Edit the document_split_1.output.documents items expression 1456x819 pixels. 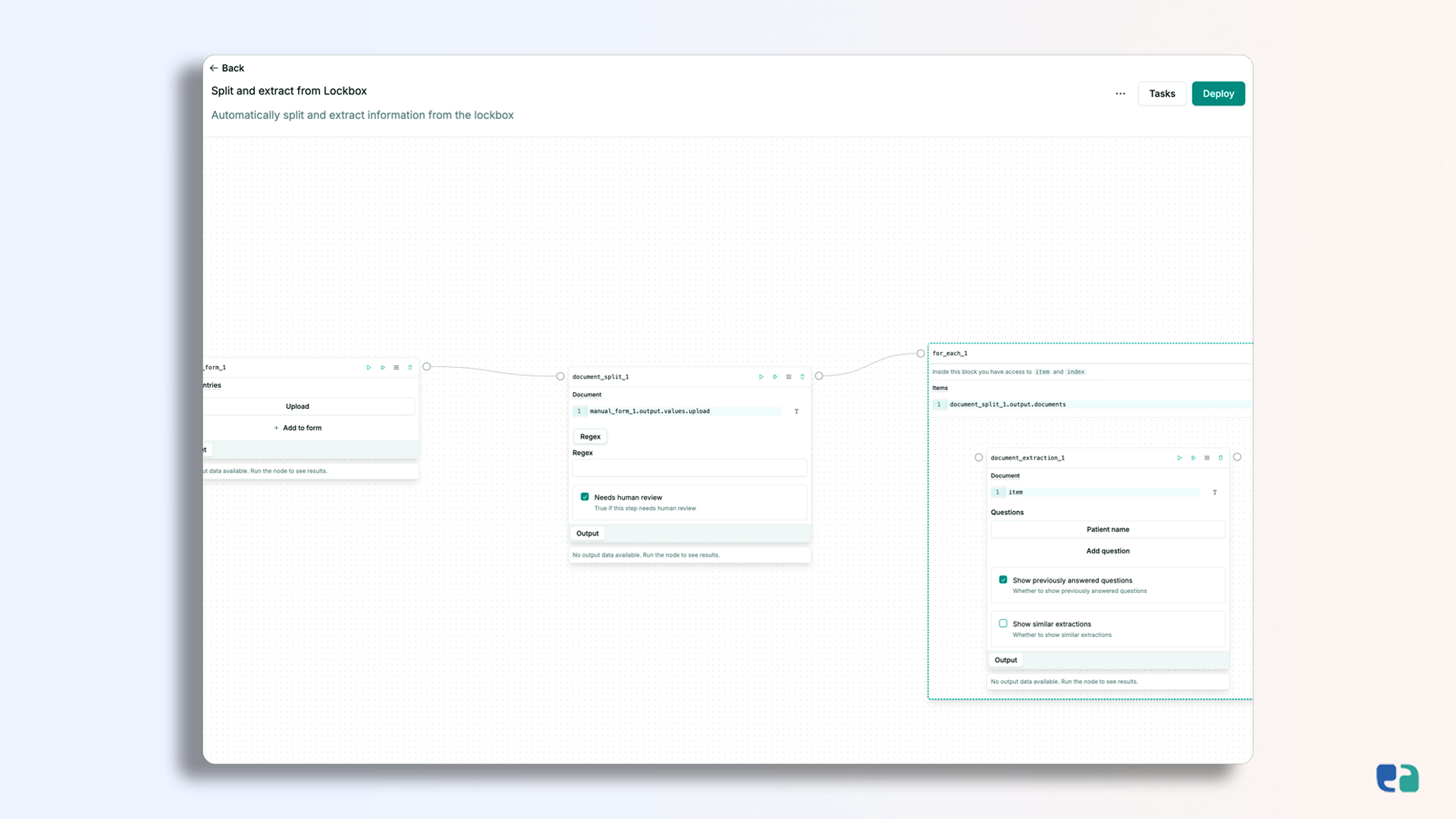(1092, 405)
